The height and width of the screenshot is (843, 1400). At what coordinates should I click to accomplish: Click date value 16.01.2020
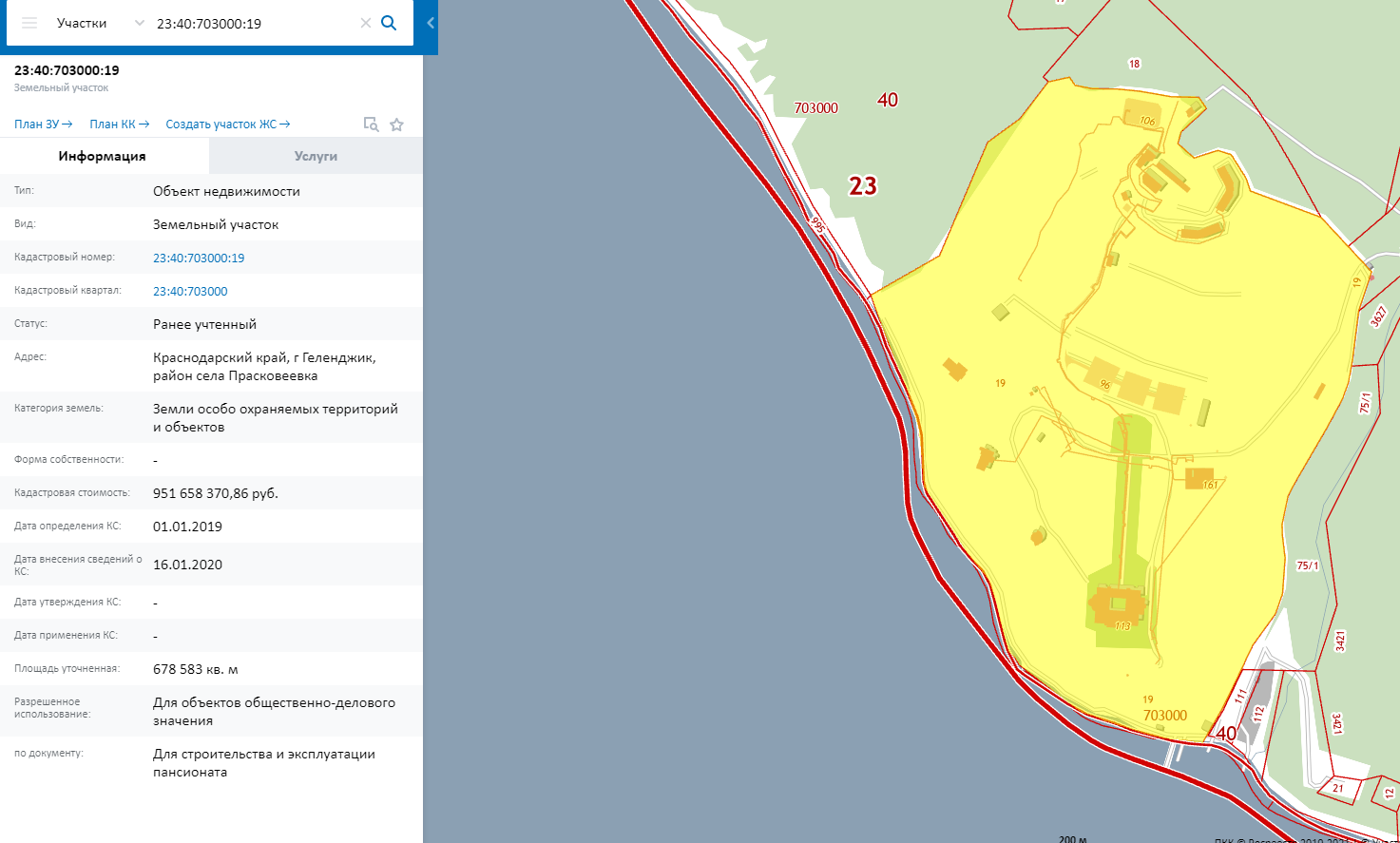[187, 565]
